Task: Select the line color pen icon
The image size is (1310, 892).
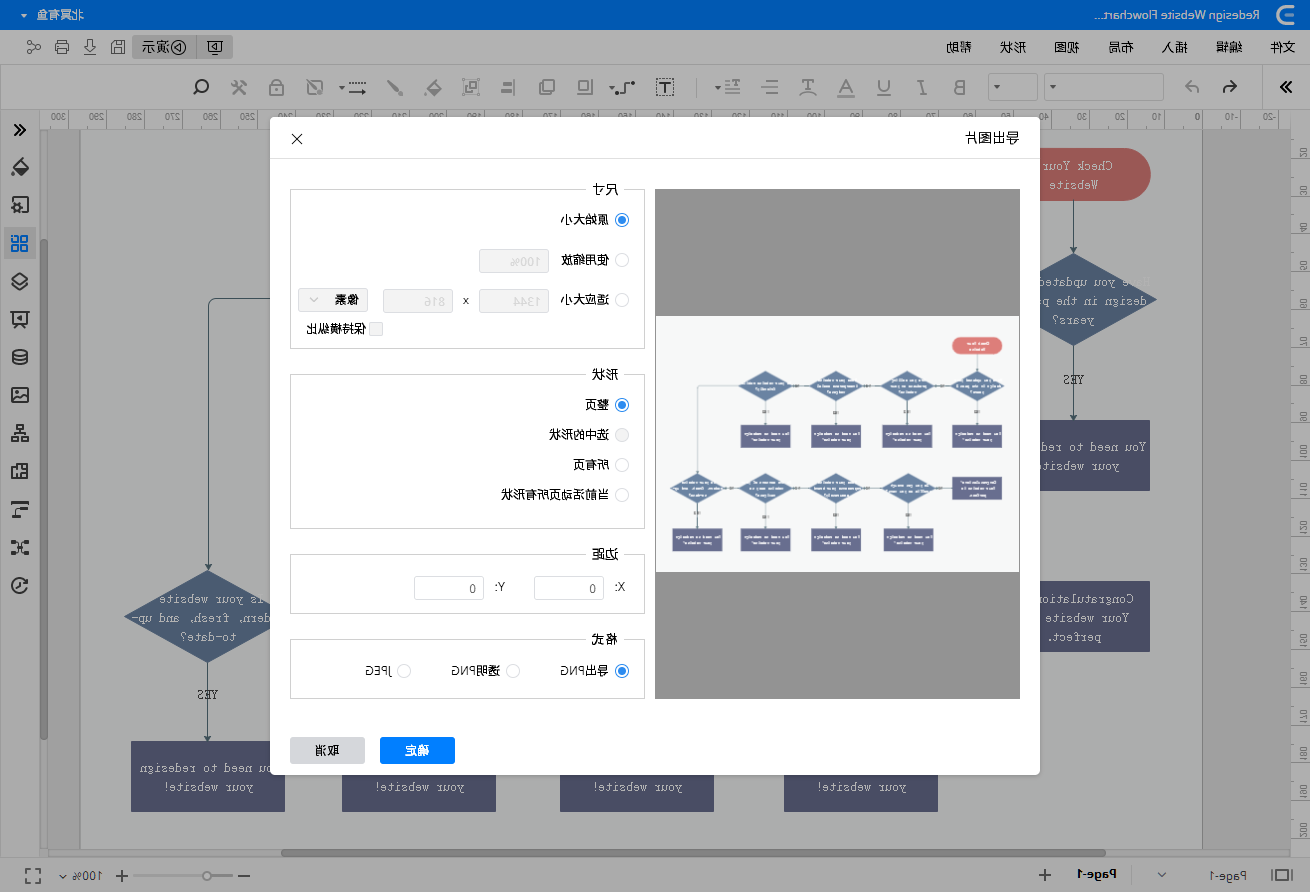Action: coord(395,87)
